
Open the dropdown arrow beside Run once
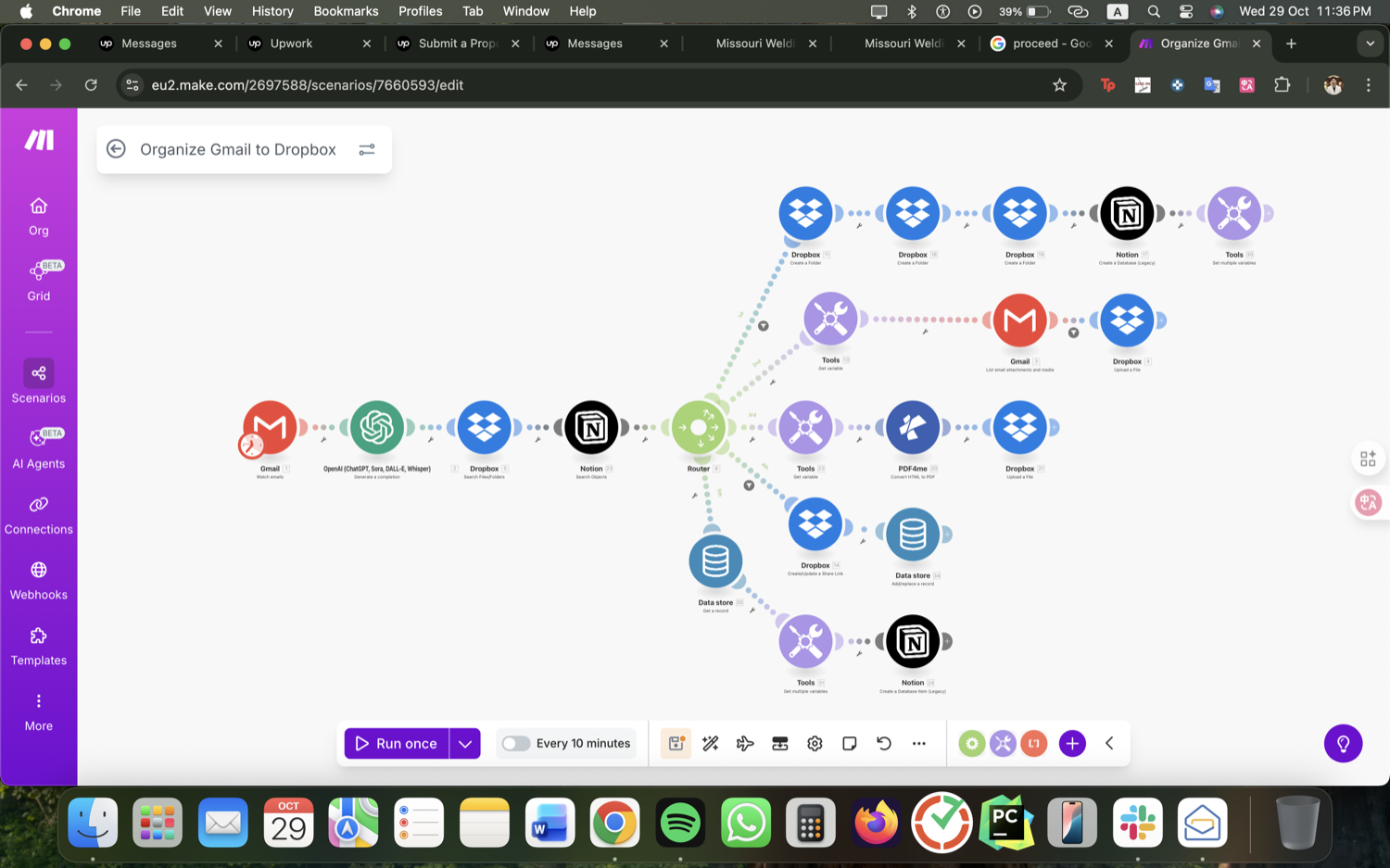click(465, 743)
